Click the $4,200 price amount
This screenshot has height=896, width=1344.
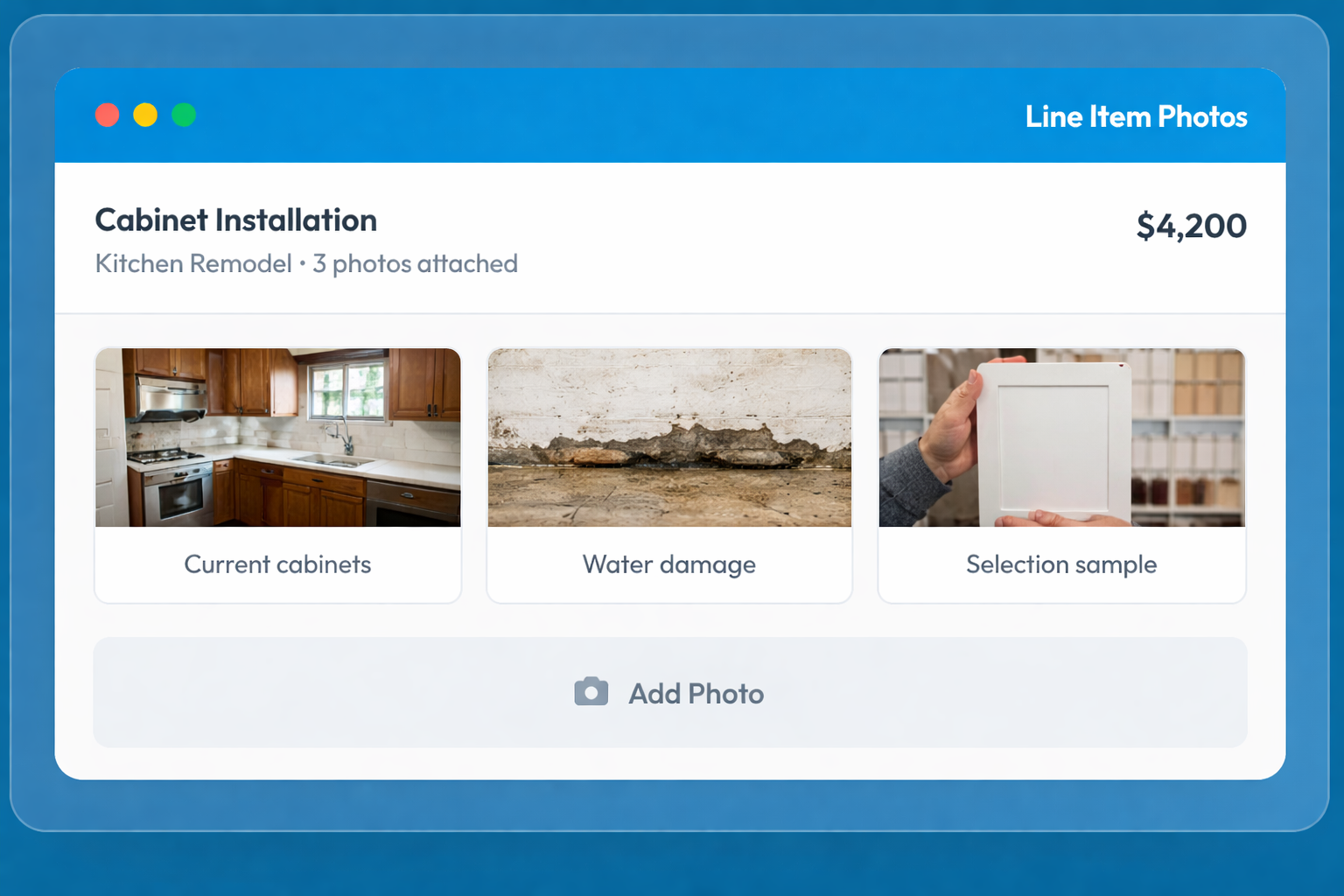click(x=1192, y=225)
